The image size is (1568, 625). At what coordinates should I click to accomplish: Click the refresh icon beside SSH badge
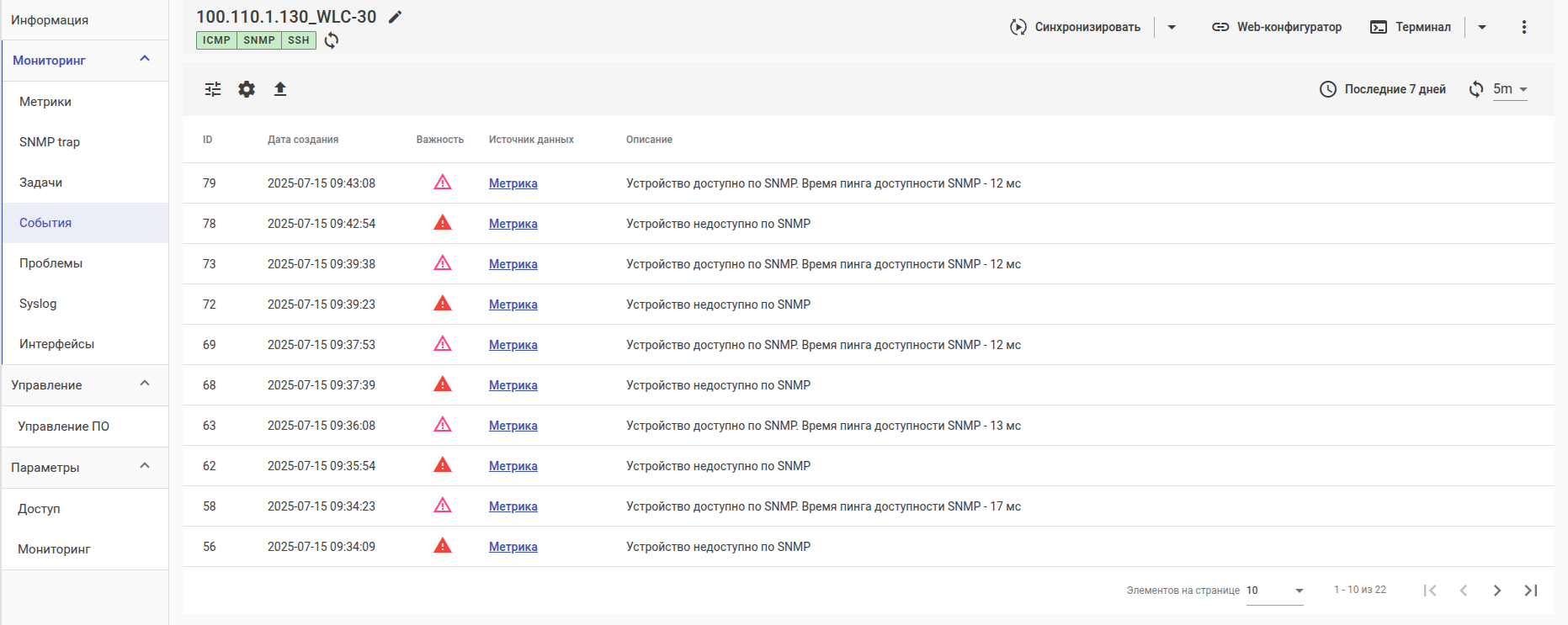click(x=332, y=40)
